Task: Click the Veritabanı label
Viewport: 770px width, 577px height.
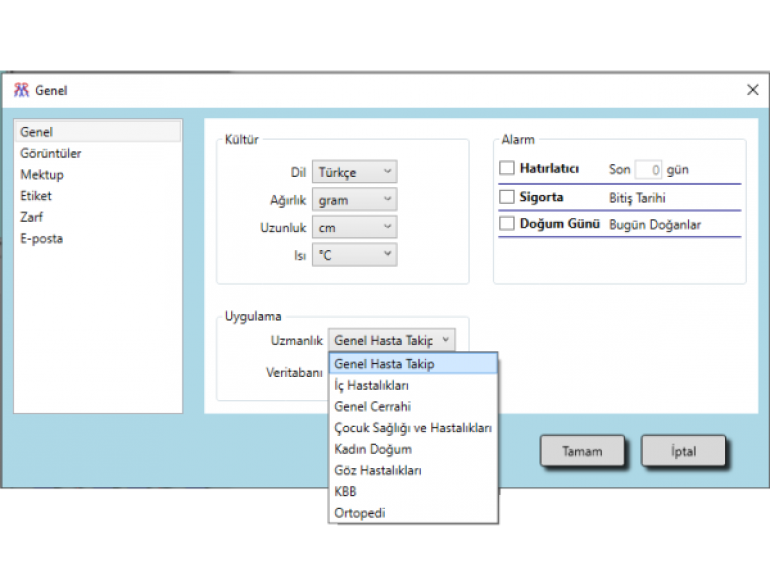Action: 294,373
